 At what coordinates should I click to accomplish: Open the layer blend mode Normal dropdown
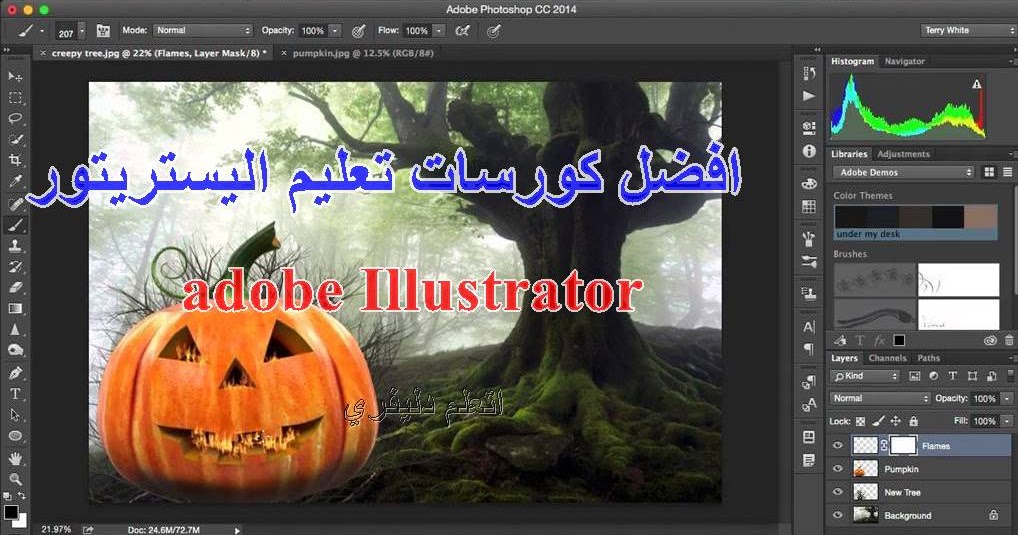(x=880, y=398)
